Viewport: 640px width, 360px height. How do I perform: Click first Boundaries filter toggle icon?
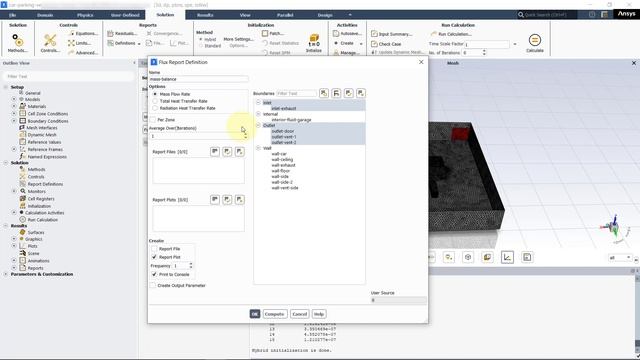tap(324, 93)
